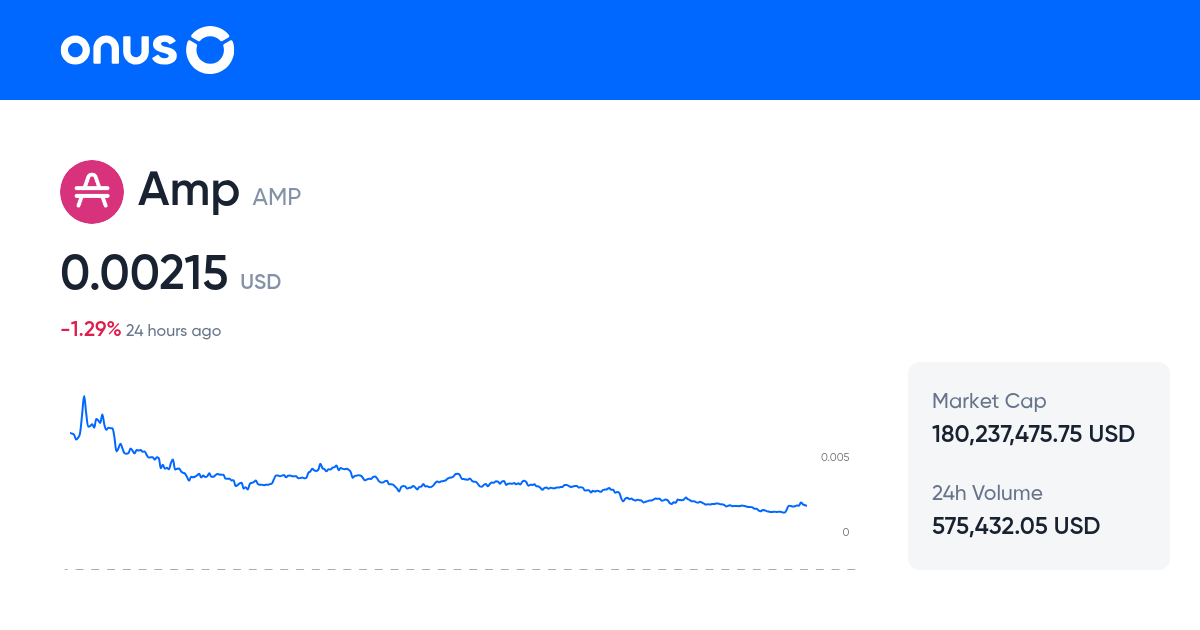Expand the 24h Volume details
1200x630 pixels.
tap(987, 493)
